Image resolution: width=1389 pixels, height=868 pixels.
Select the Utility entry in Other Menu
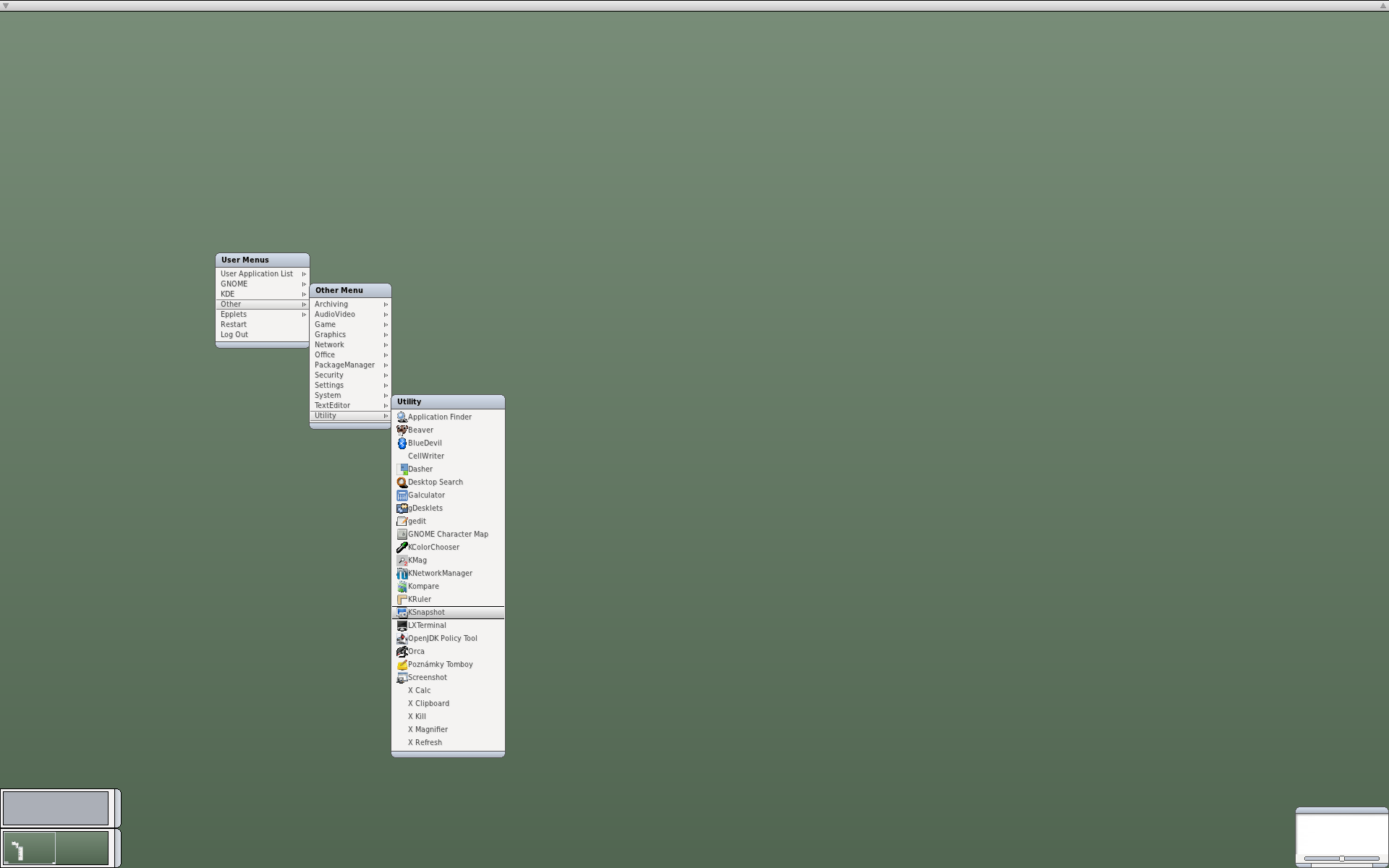click(350, 416)
